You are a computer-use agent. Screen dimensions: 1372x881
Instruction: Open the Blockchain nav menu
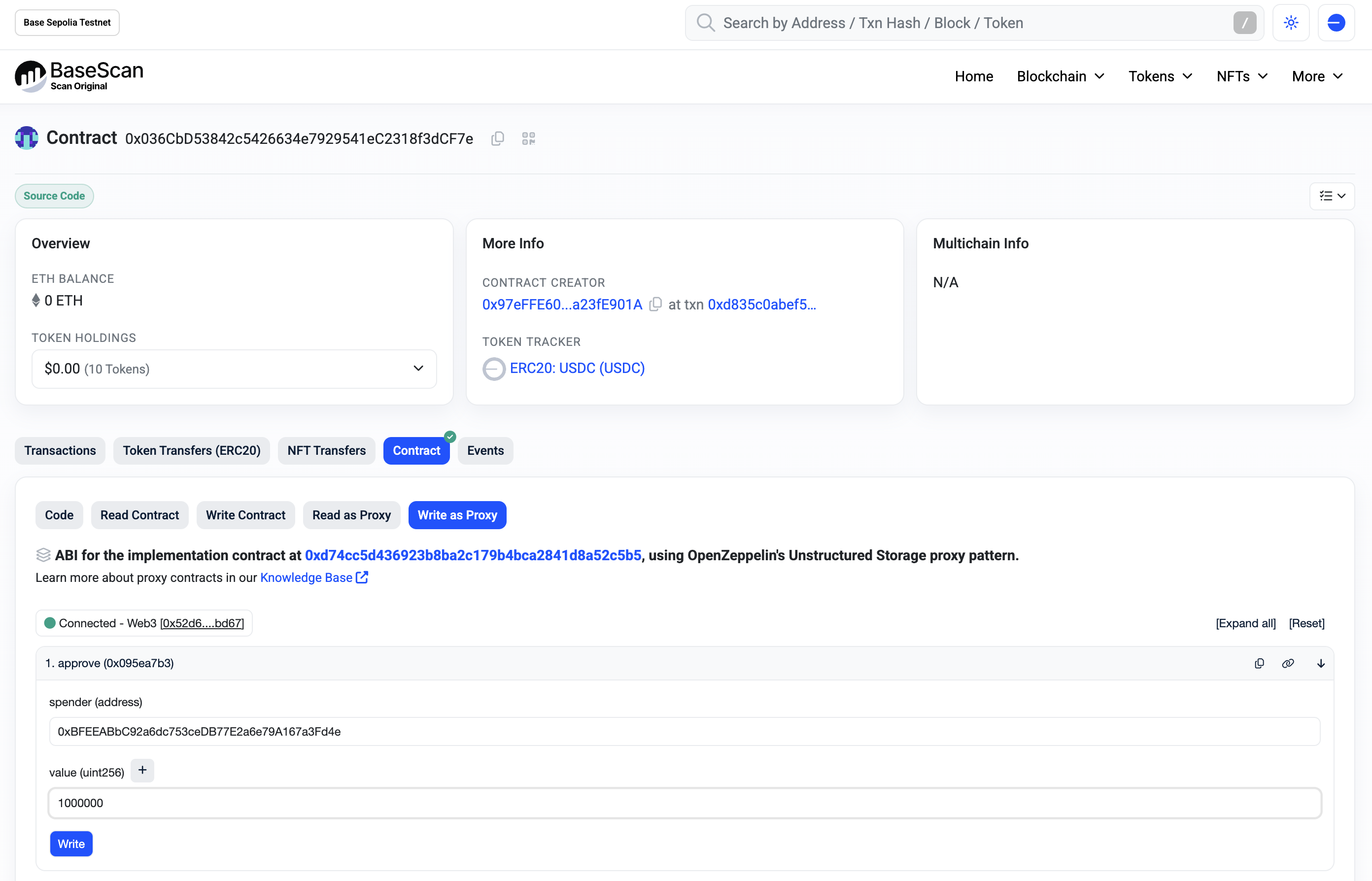1060,76
